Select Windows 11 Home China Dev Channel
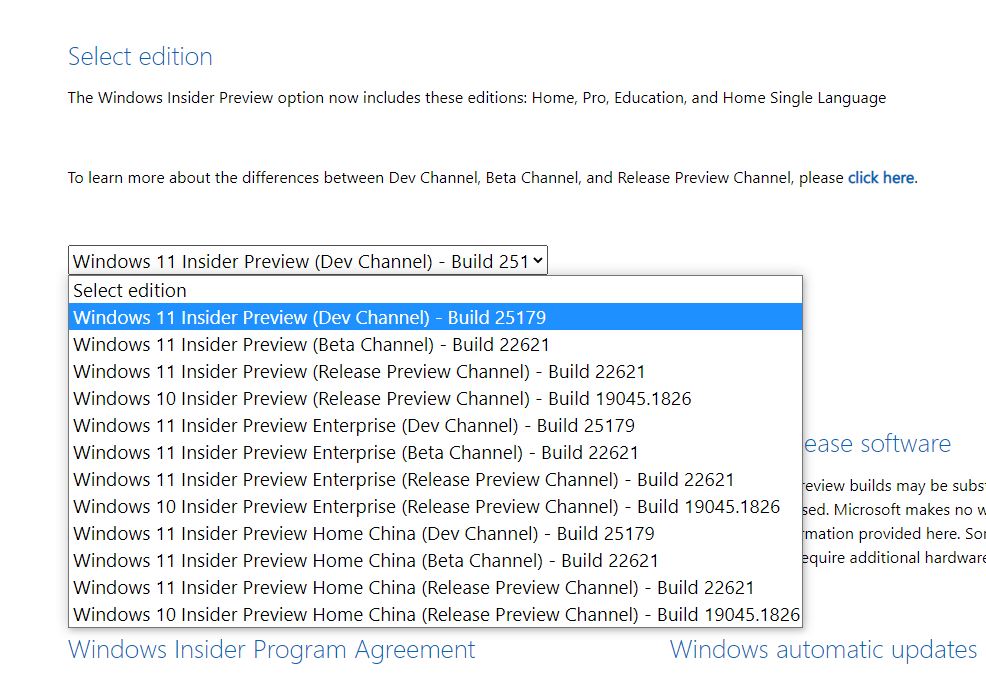 click(435, 534)
